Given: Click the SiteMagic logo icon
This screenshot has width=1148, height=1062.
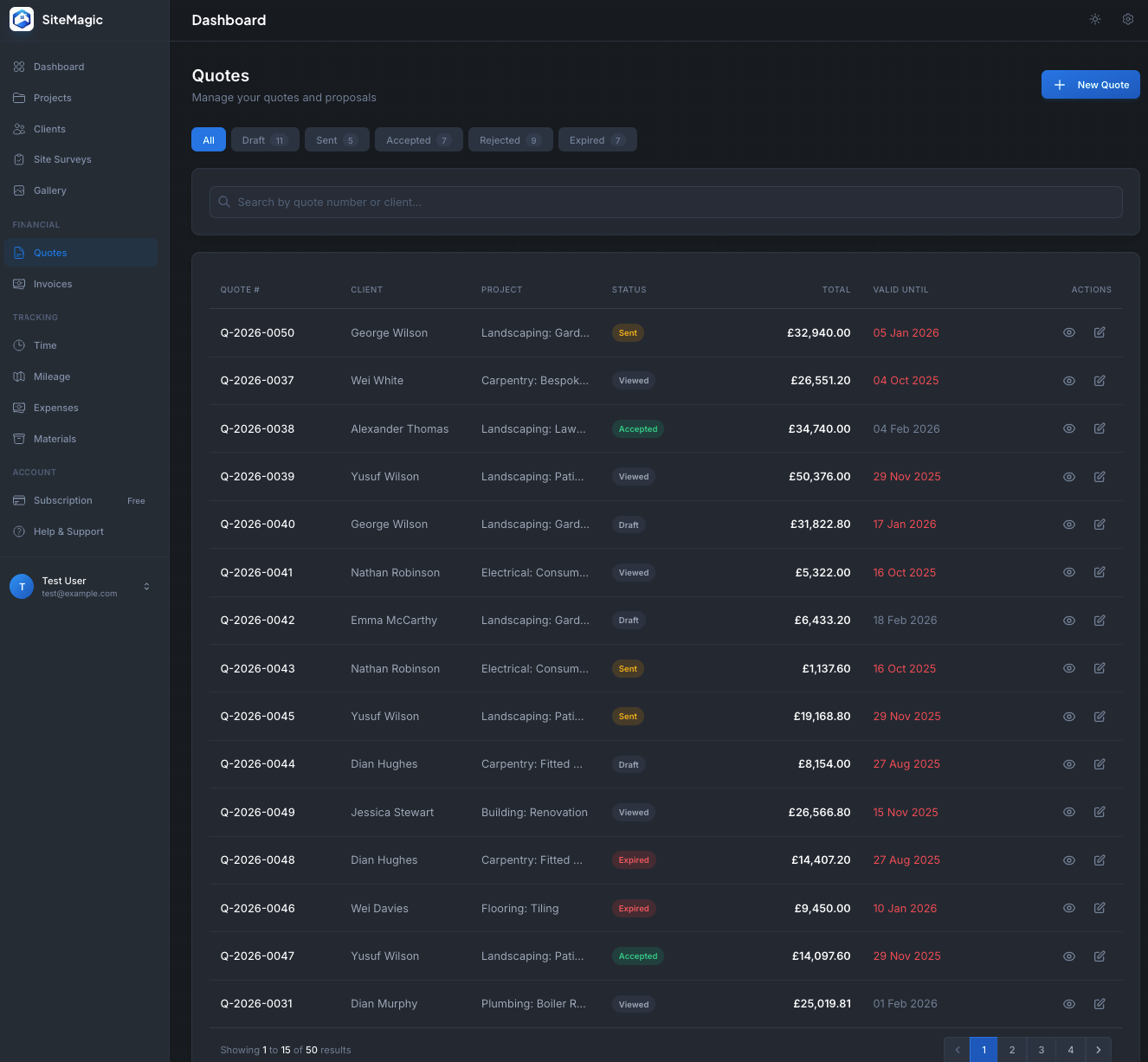Looking at the screenshot, I should tap(22, 19).
